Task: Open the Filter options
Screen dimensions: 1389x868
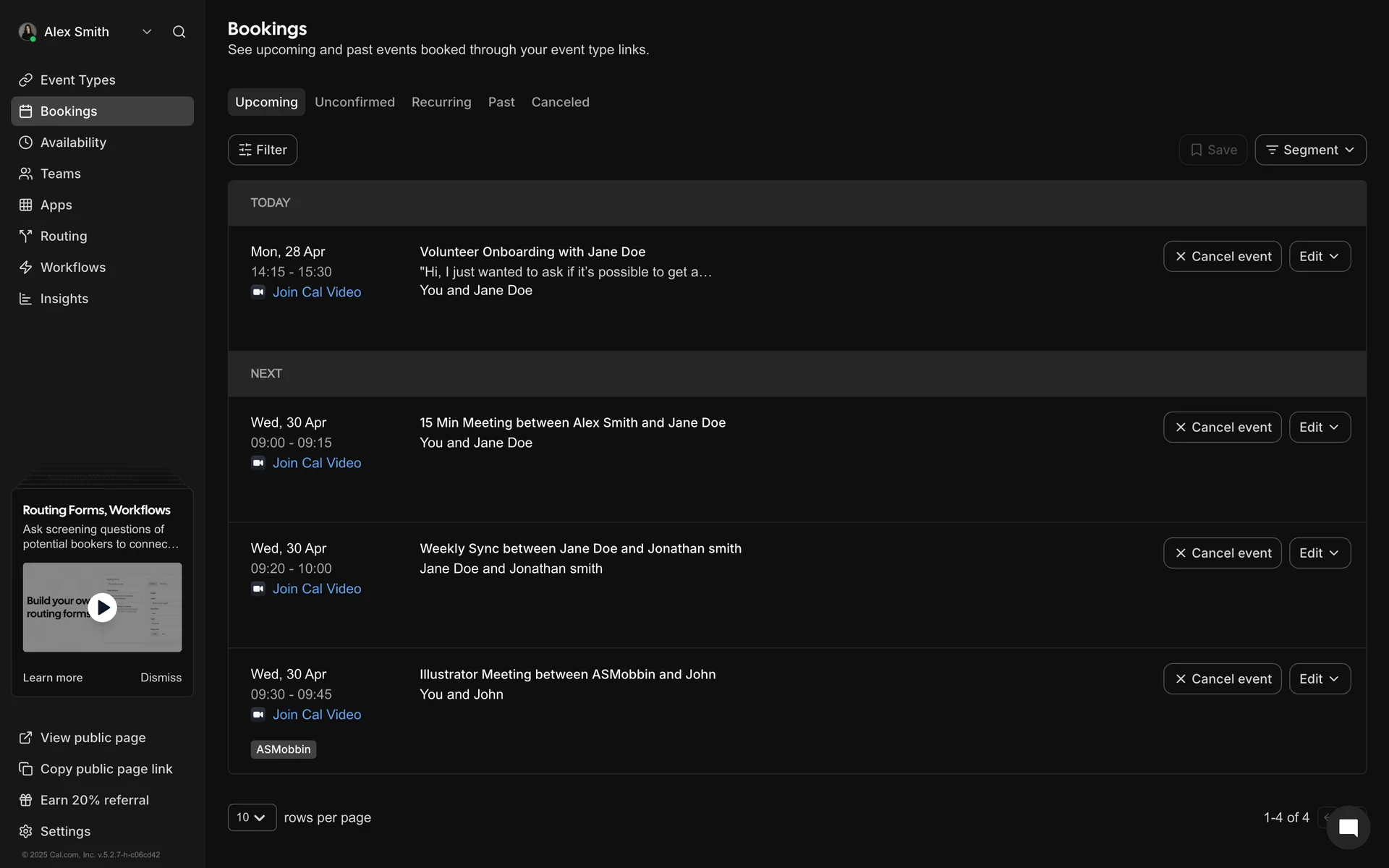Action: (x=263, y=150)
